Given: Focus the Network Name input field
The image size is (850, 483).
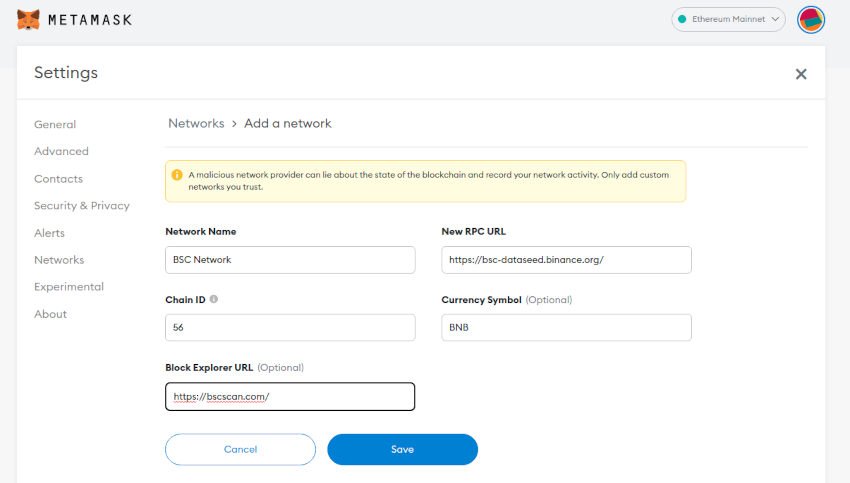Looking at the screenshot, I should [290, 260].
